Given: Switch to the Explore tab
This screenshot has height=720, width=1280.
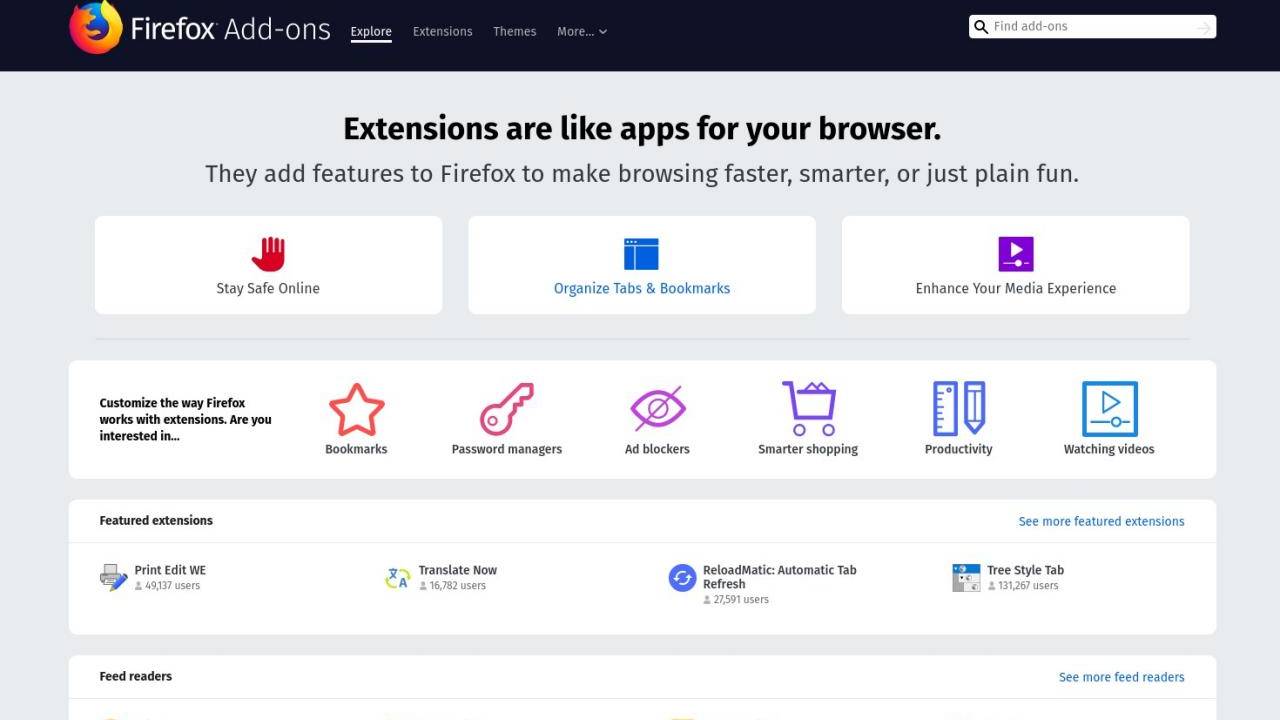Looking at the screenshot, I should point(371,32).
